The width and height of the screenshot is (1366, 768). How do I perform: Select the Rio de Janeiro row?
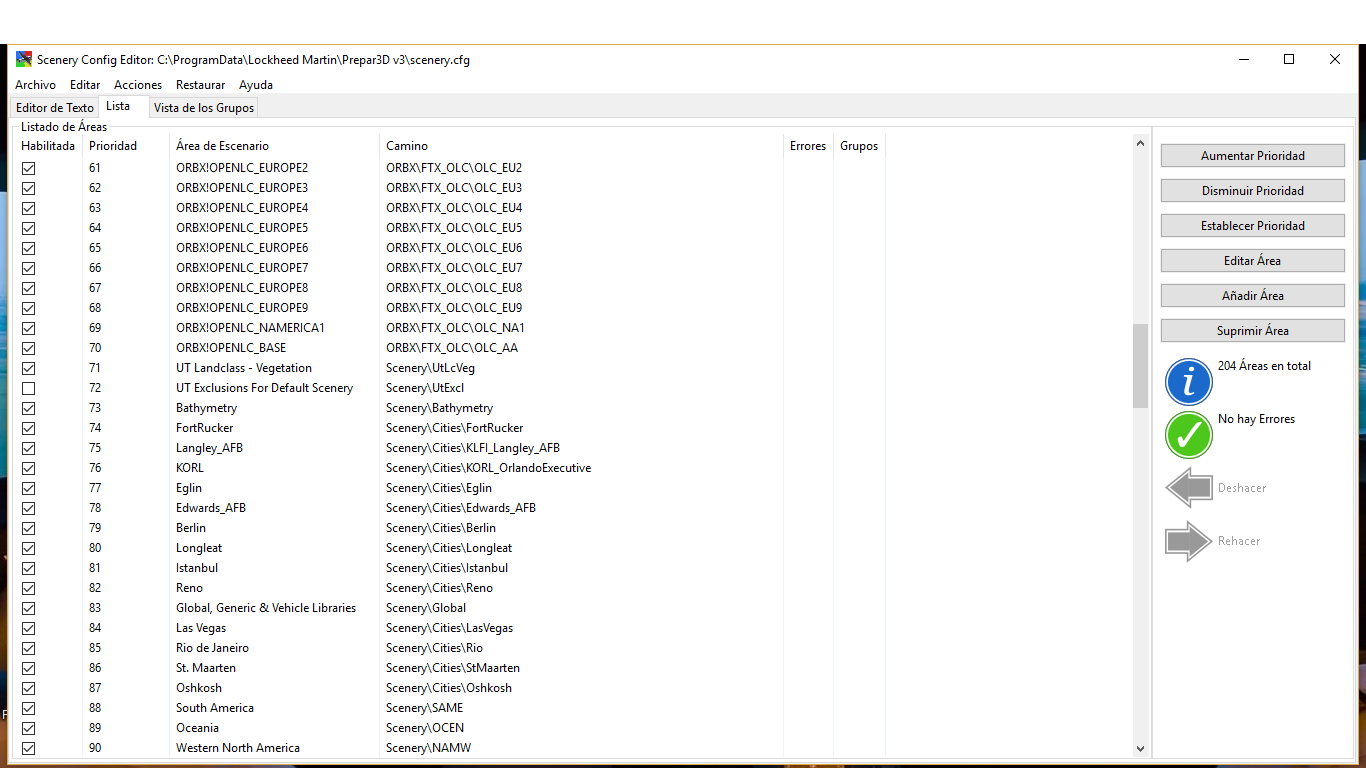212,648
